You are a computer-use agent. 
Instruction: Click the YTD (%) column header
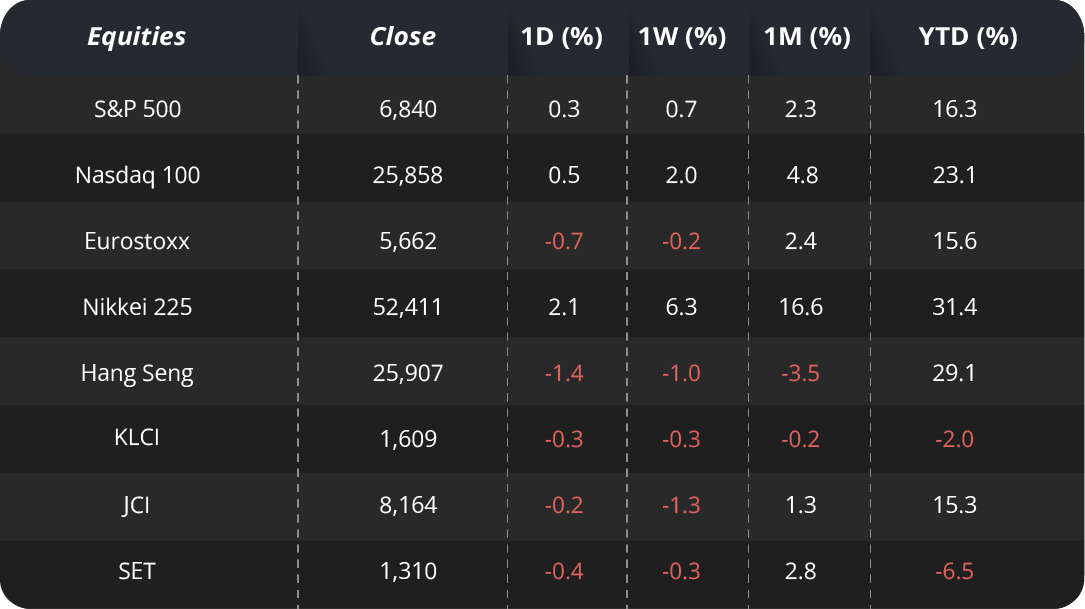click(x=968, y=37)
